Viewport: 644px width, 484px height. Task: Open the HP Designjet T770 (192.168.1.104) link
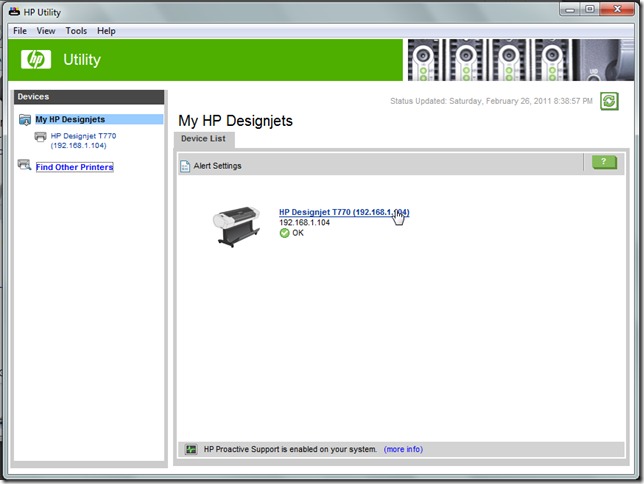click(343, 212)
